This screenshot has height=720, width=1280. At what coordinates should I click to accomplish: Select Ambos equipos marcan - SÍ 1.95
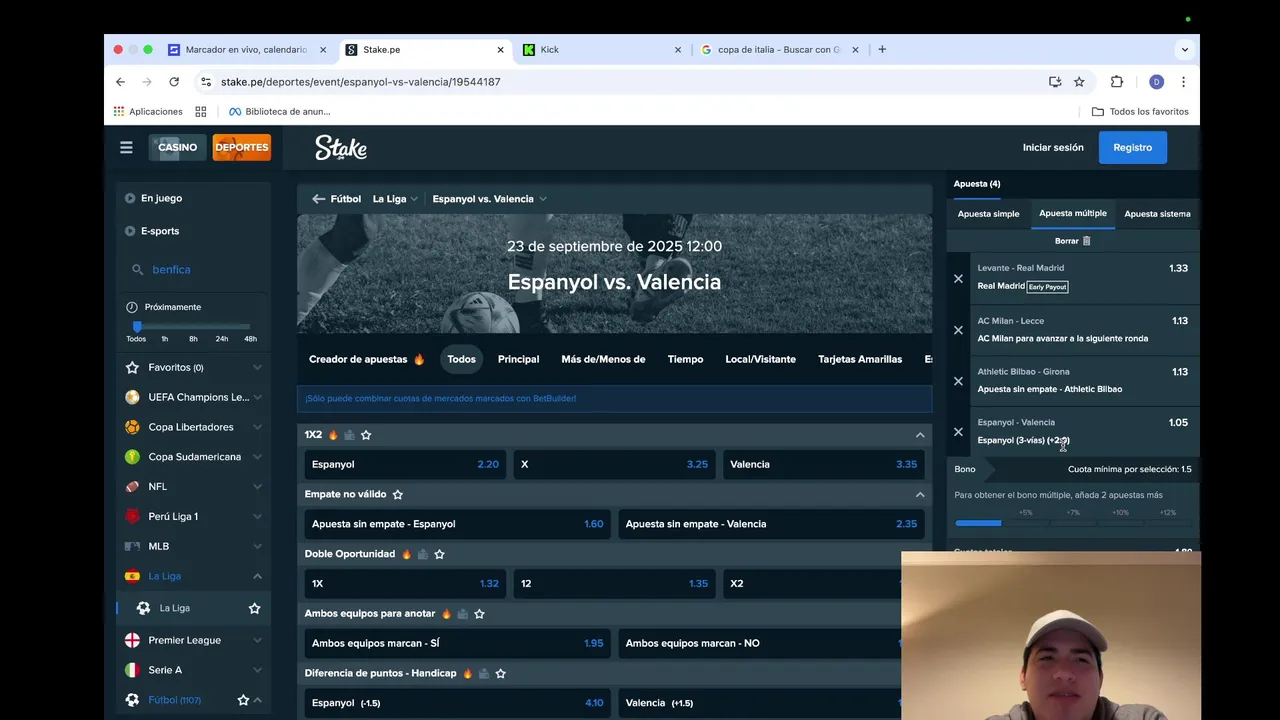pyautogui.click(x=457, y=643)
